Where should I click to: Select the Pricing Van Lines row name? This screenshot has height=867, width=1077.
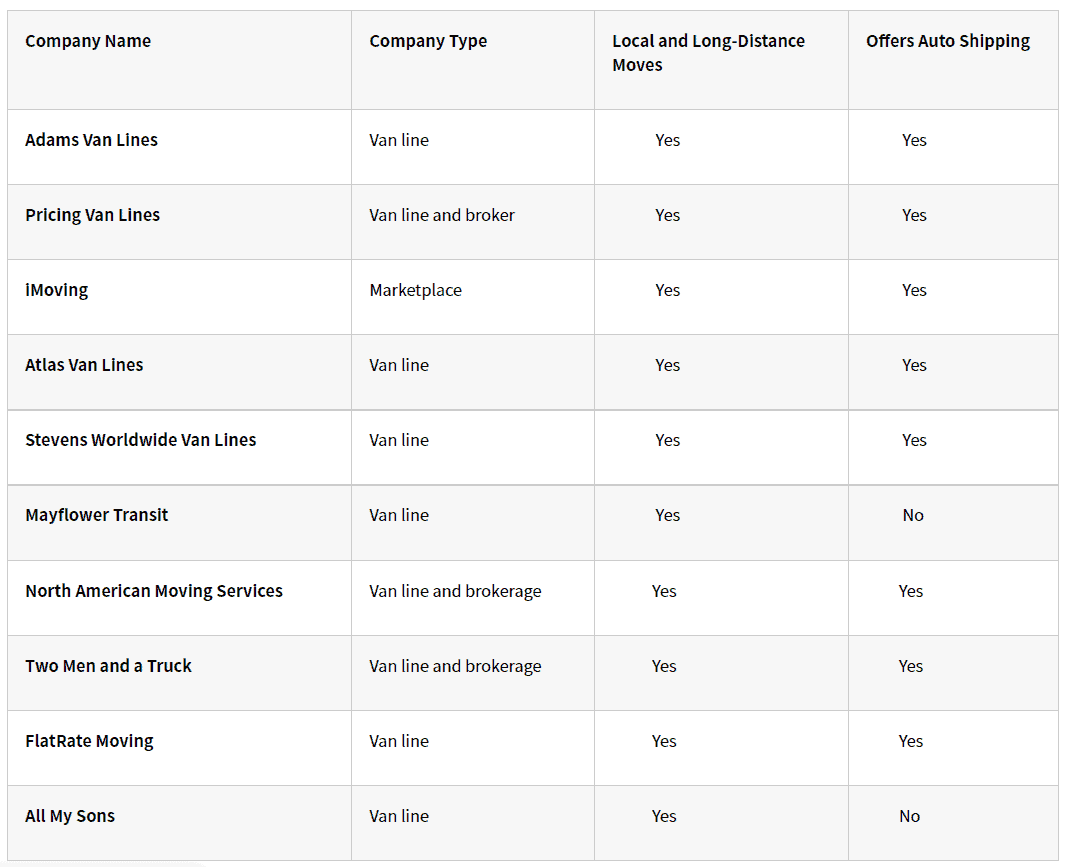coord(93,215)
